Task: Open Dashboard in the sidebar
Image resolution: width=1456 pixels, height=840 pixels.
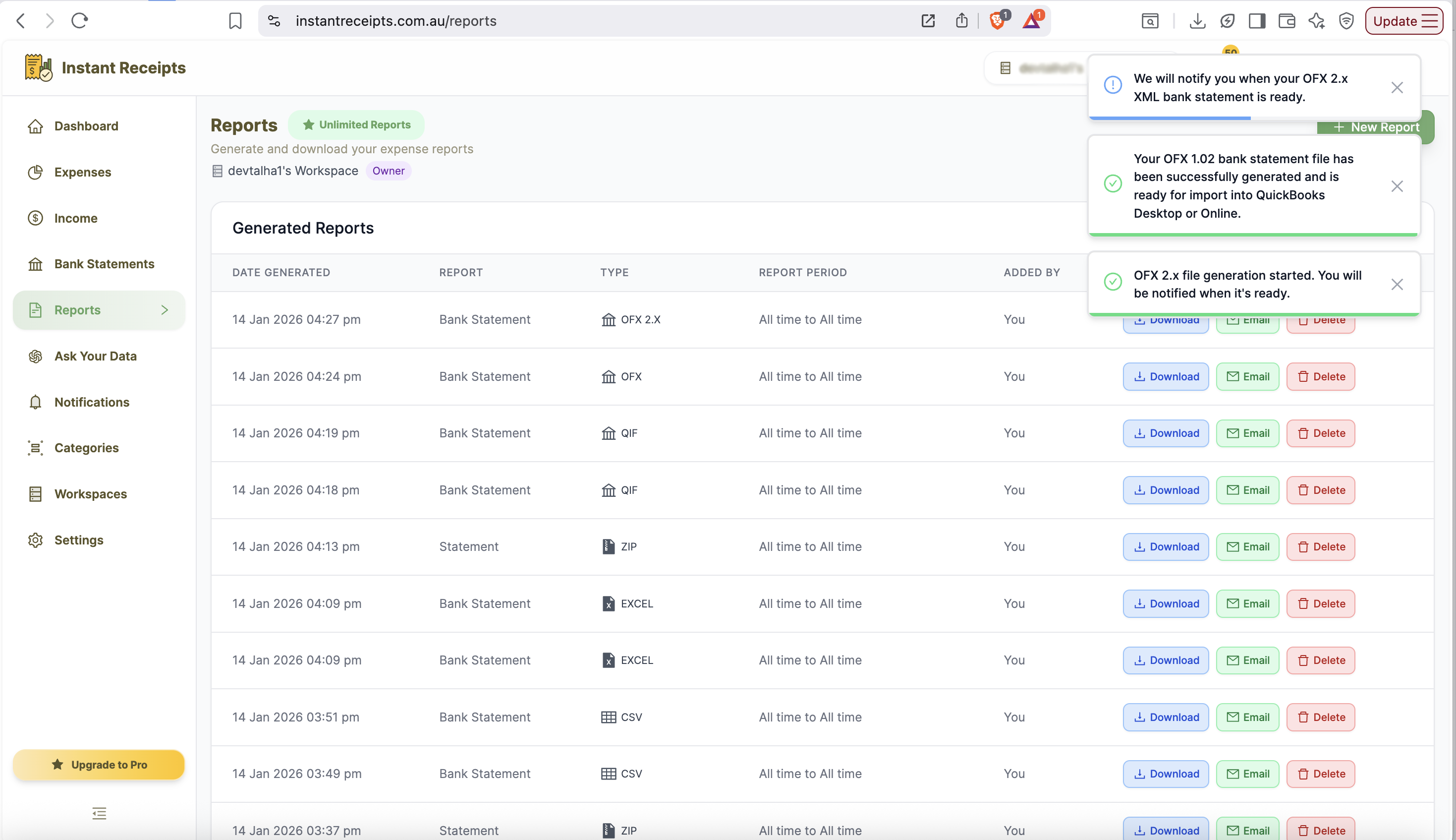Action: (x=99, y=126)
